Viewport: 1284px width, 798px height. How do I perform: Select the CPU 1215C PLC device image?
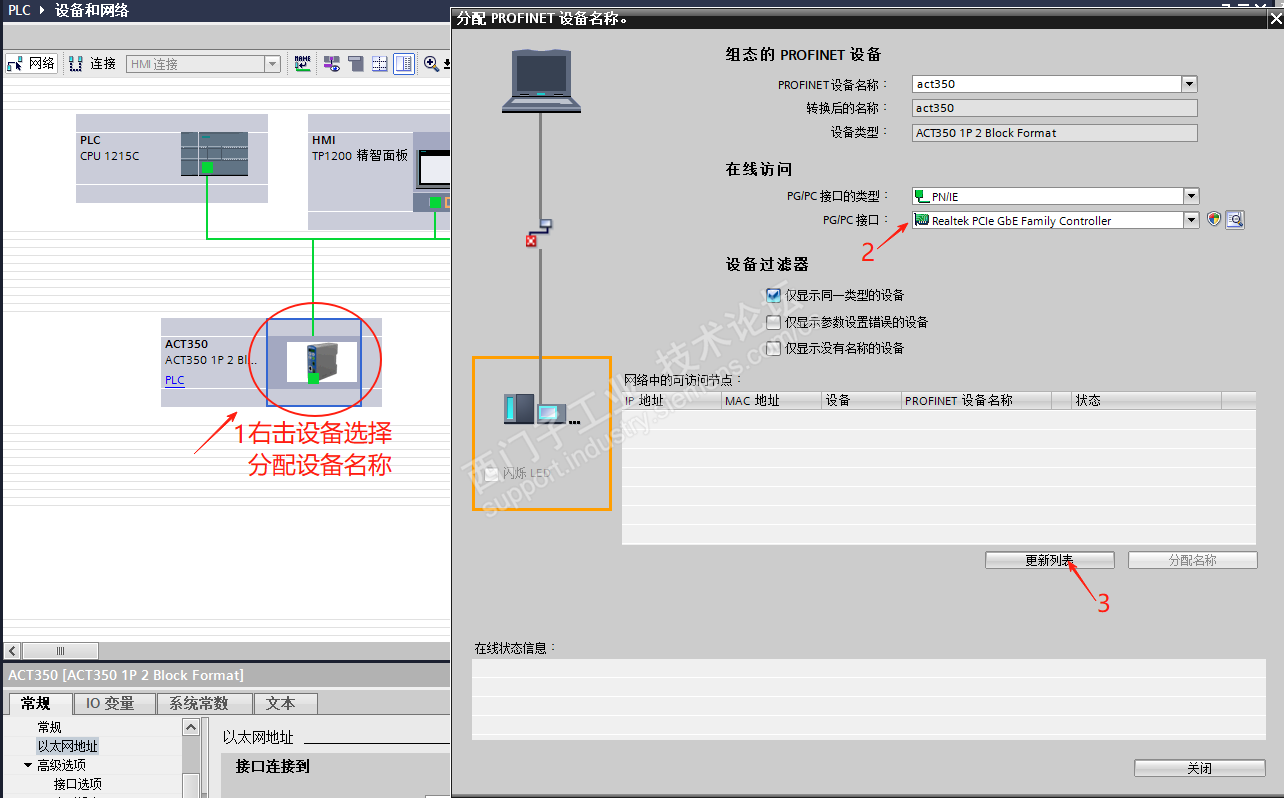click(x=214, y=154)
